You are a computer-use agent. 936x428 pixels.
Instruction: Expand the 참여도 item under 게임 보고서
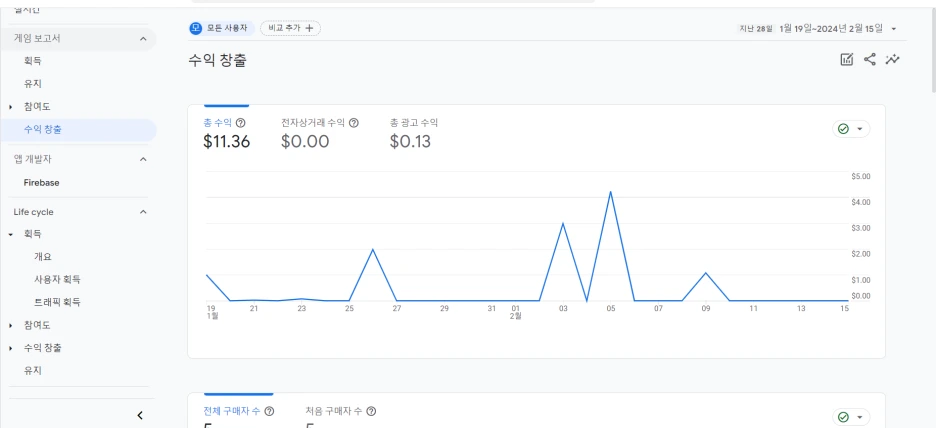pyautogui.click(x=11, y=106)
